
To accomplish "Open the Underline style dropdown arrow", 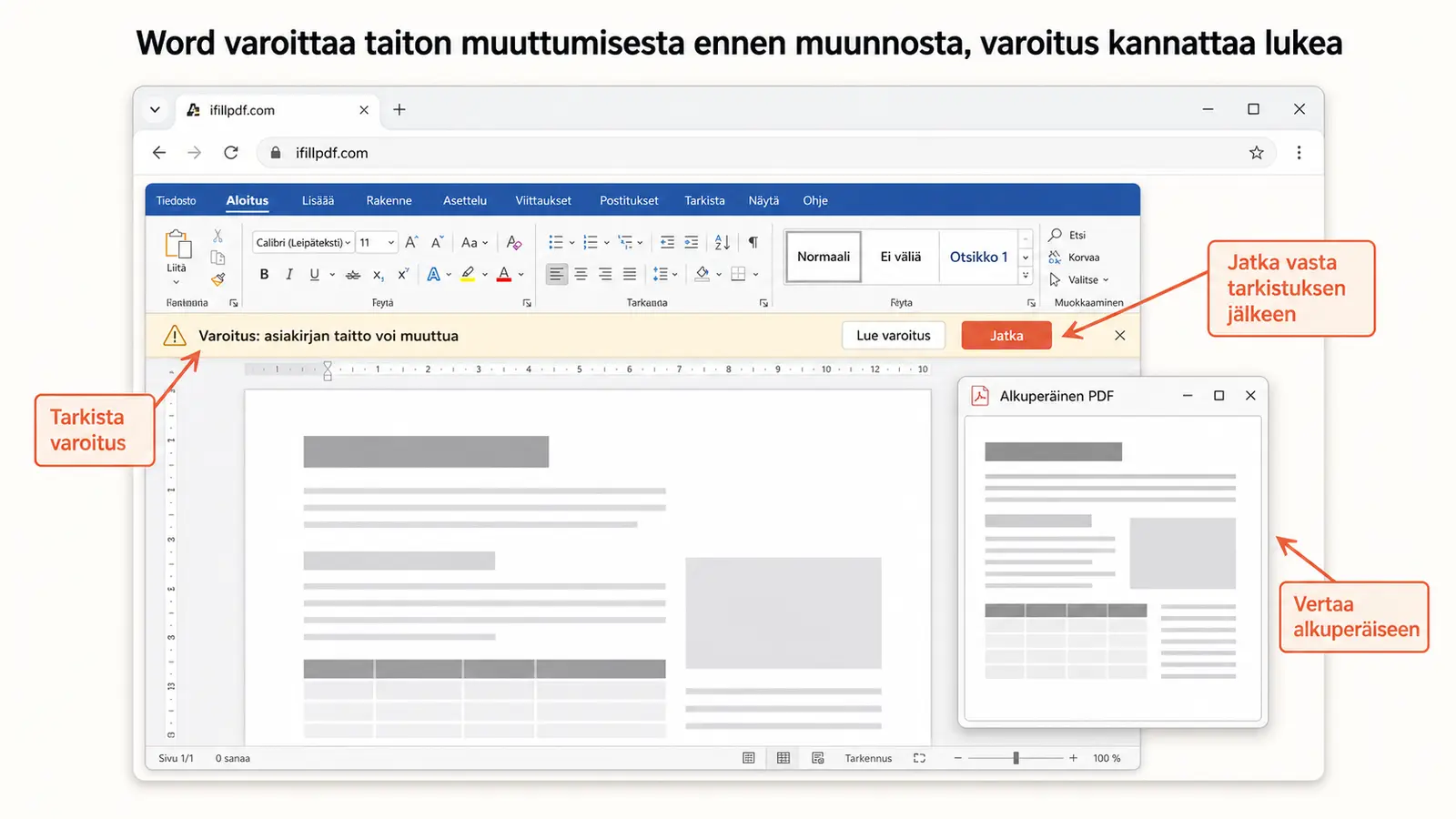I will coord(332,274).
